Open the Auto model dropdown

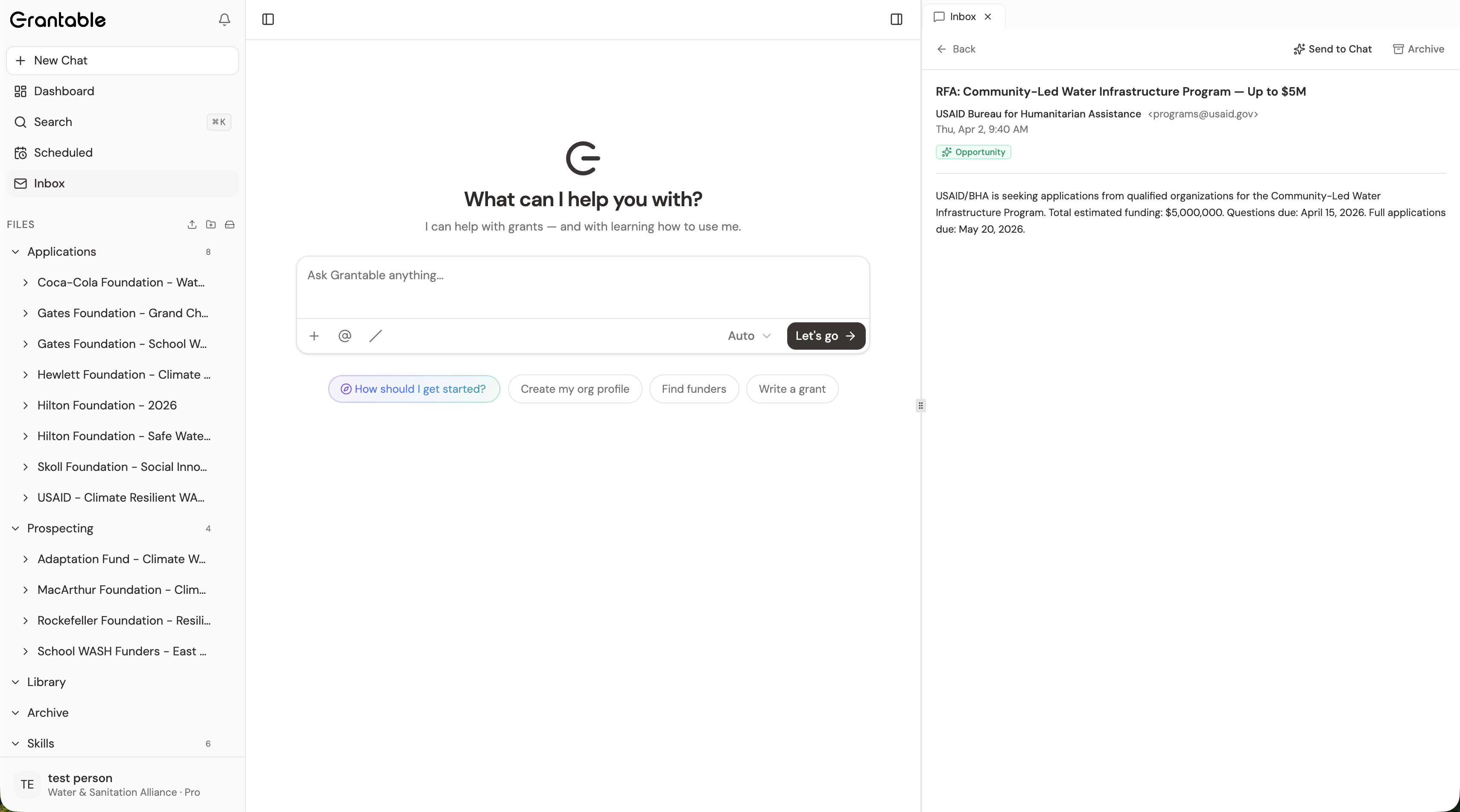(x=749, y=336)
